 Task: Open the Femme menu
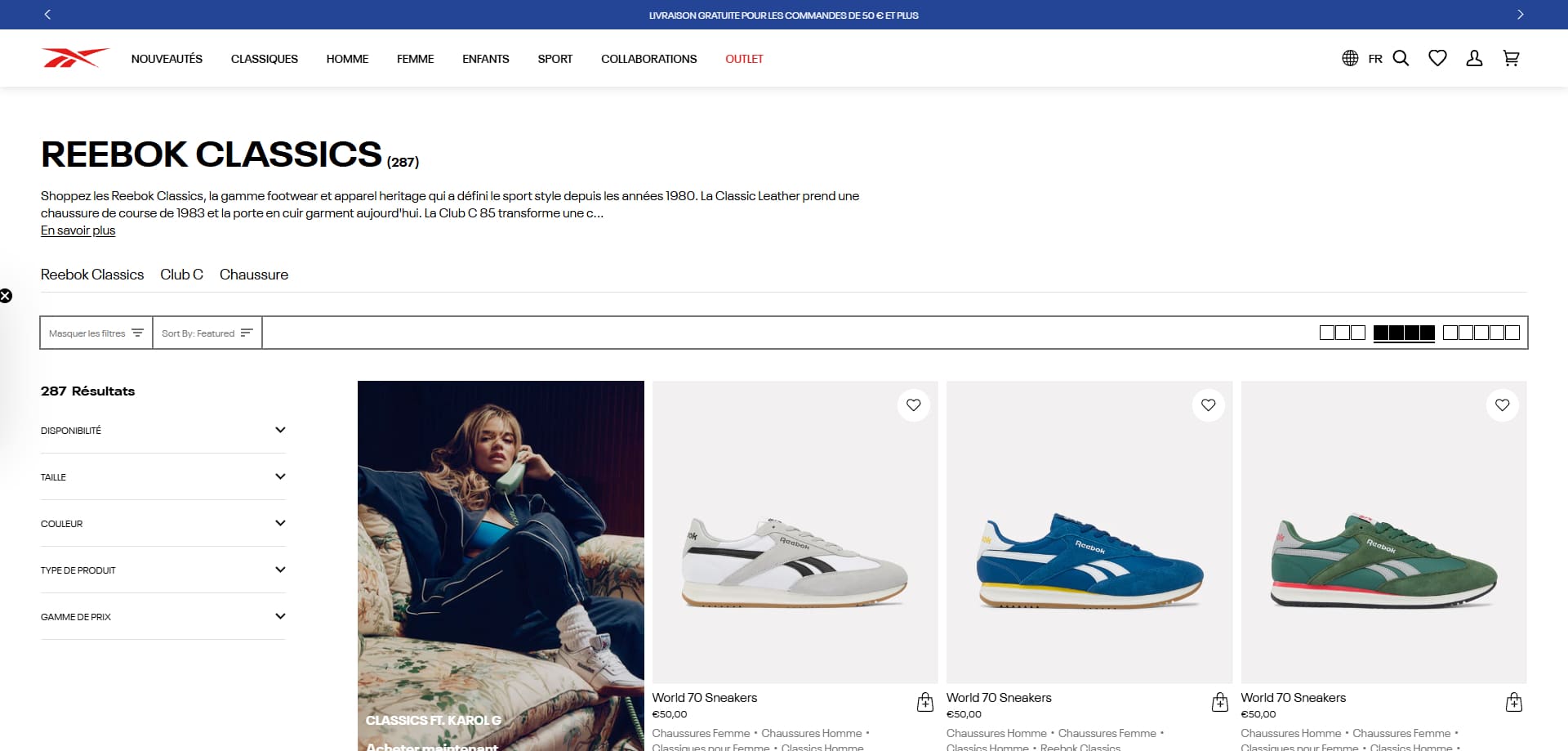(415, 59)
